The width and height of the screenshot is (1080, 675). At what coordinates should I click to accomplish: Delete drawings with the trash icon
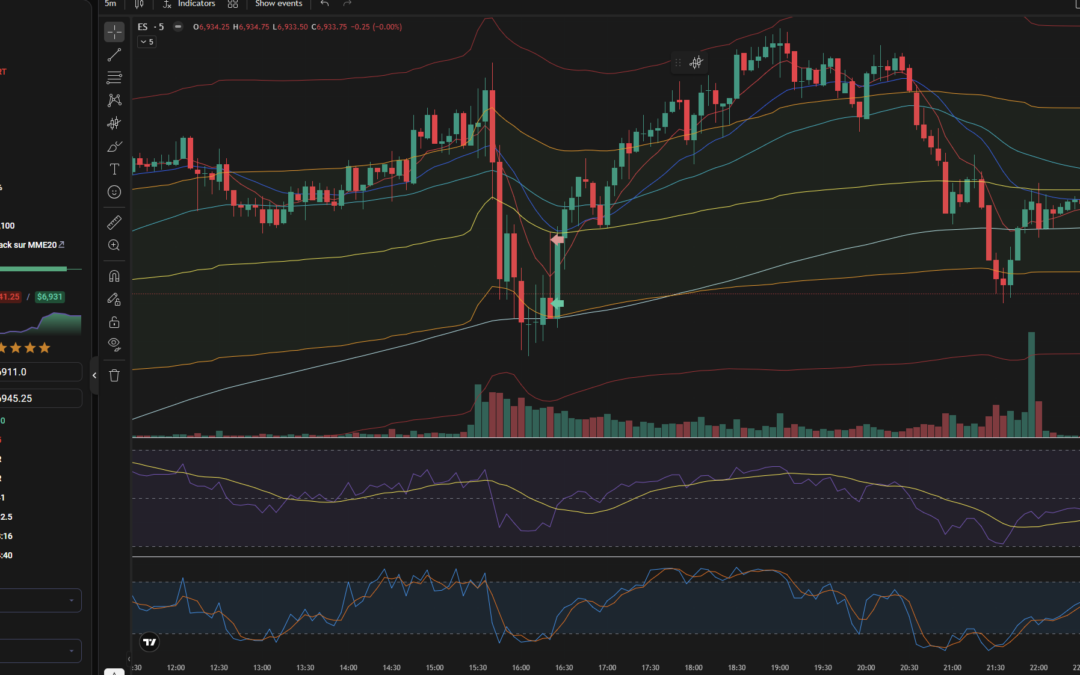click(114, 375)
